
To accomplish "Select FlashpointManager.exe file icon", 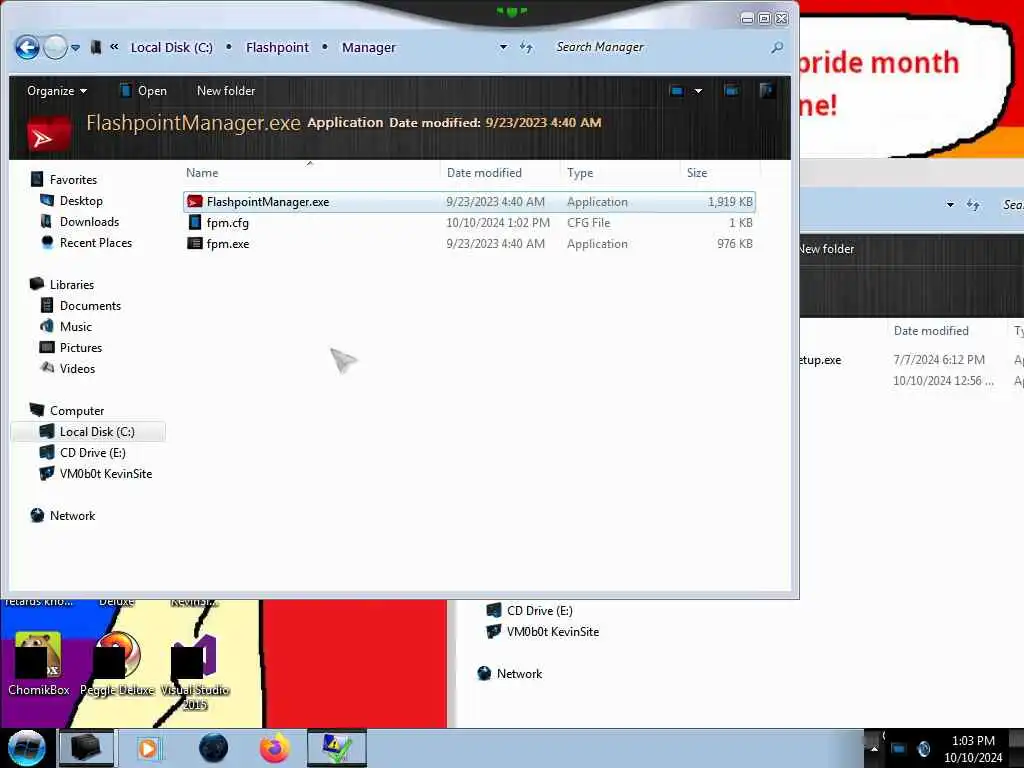I will coord(195,202).
